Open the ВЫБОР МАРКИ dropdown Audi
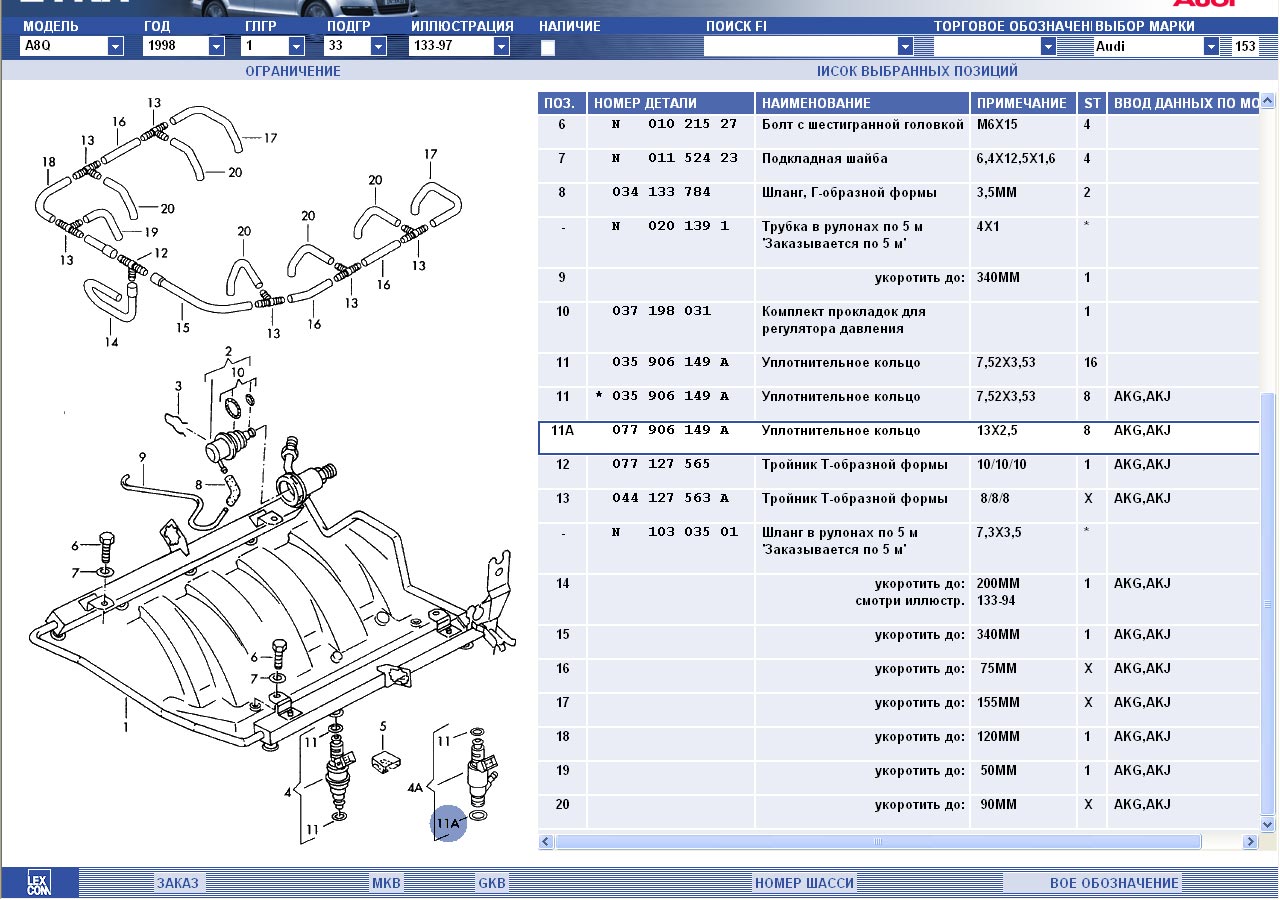The image size is (1280, 900). click(x=1211, y=46)
